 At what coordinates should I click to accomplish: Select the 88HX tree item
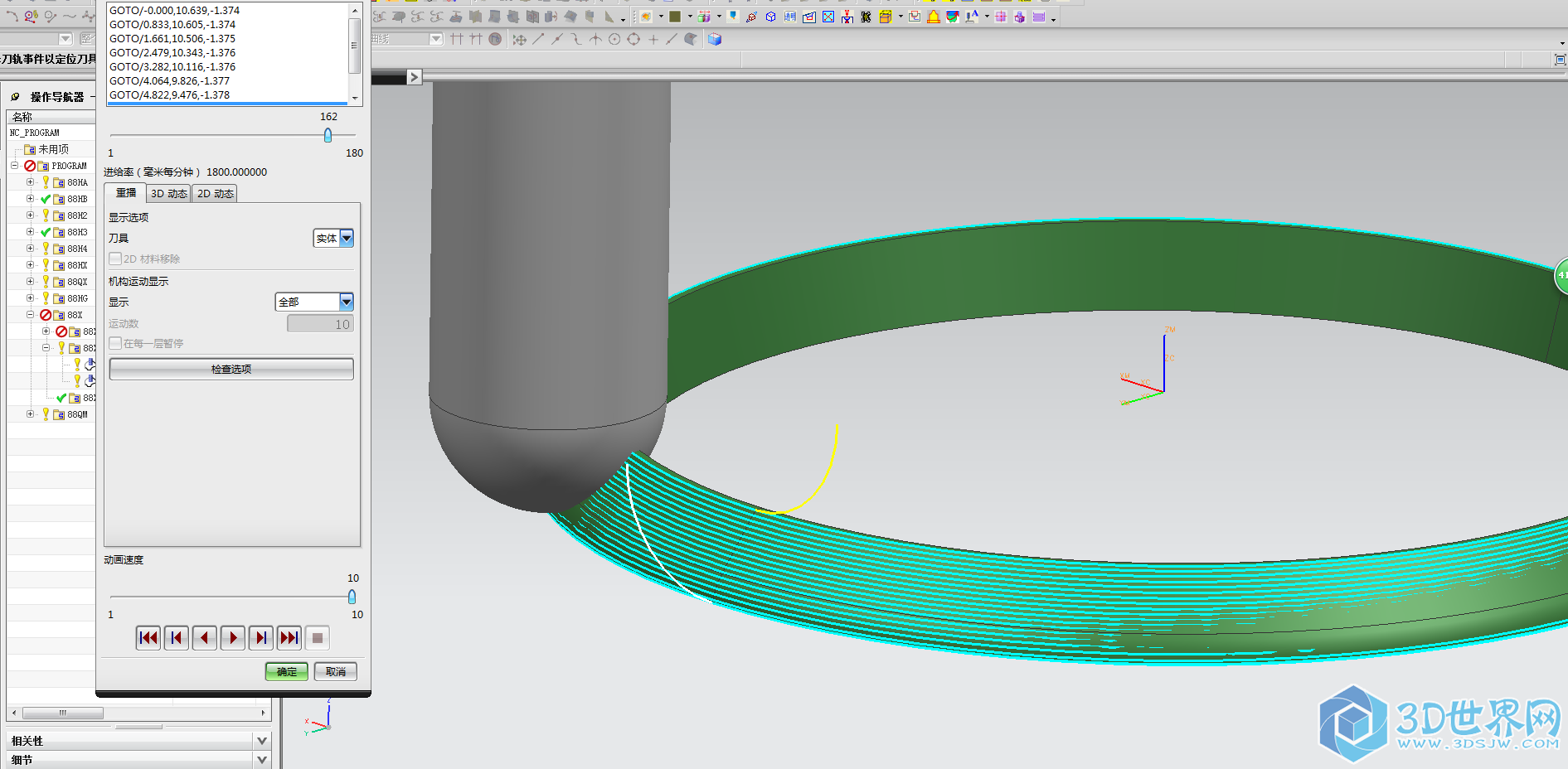tap(77, 265)
